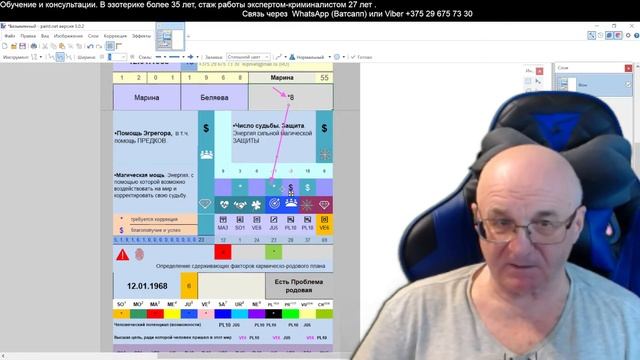Choose the highlighted middle curve type icon

point(60,57)
